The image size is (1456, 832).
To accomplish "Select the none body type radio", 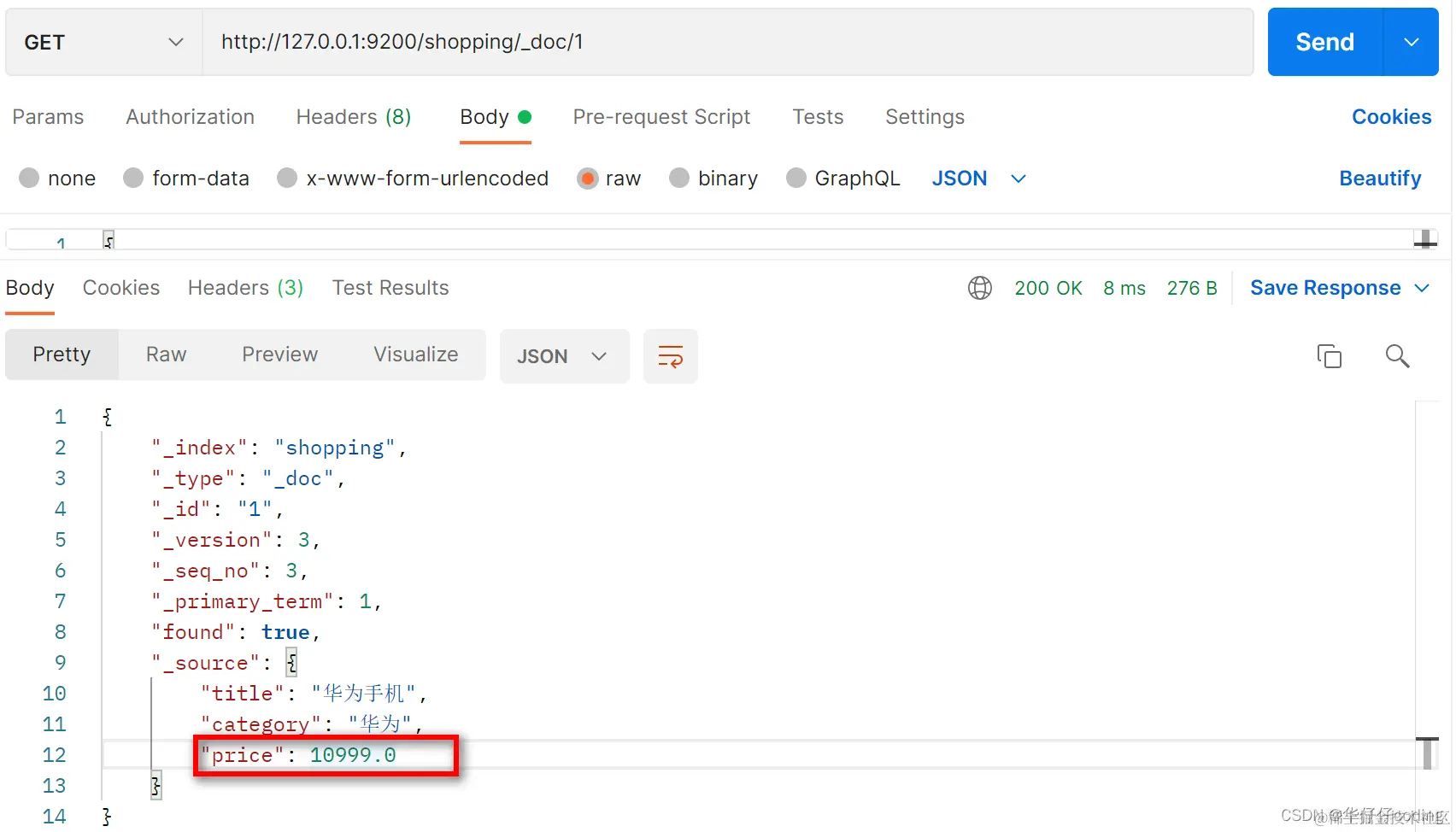I will click(x=29, y=178).
